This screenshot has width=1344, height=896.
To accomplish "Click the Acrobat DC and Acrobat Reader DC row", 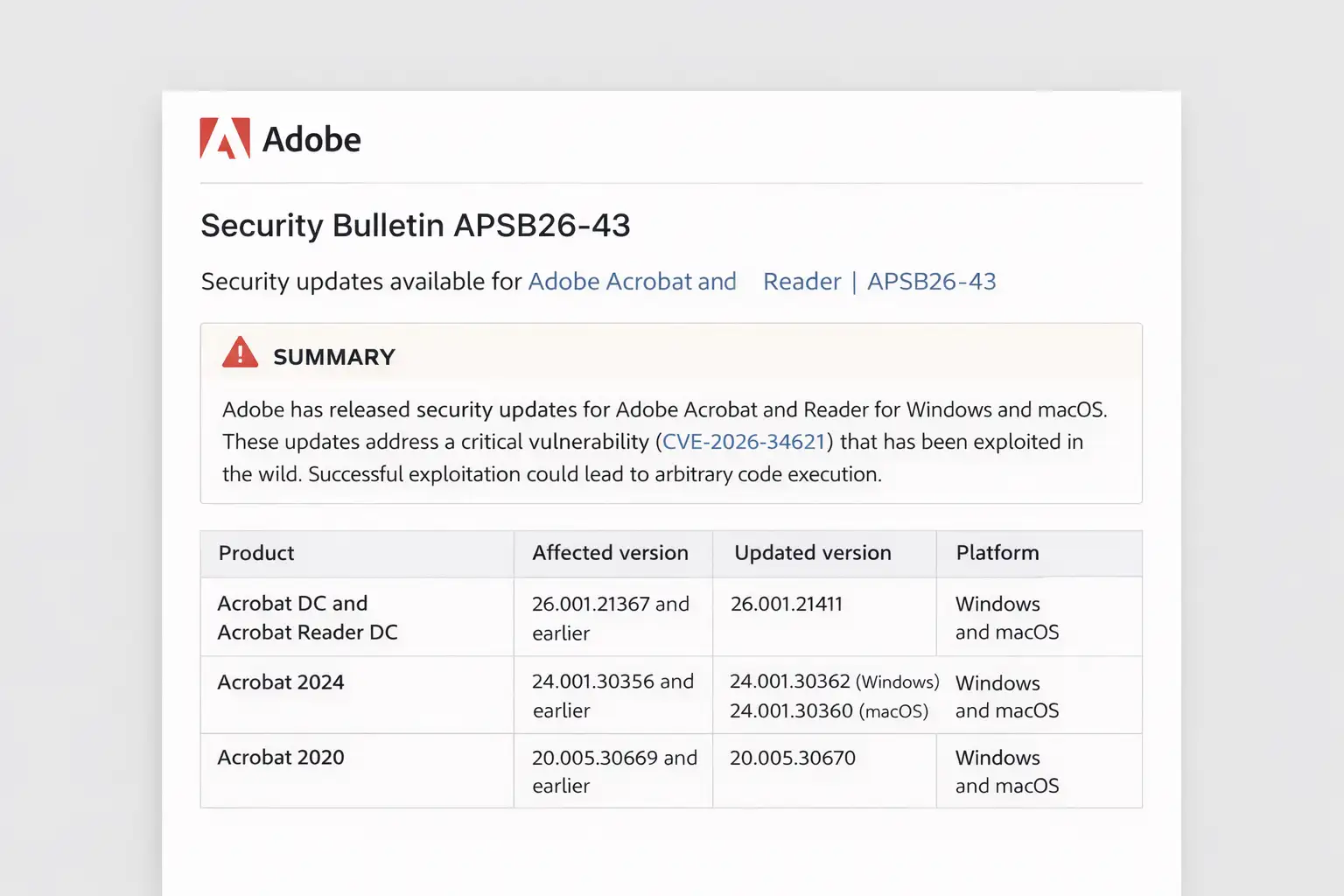I will (307, 617).
